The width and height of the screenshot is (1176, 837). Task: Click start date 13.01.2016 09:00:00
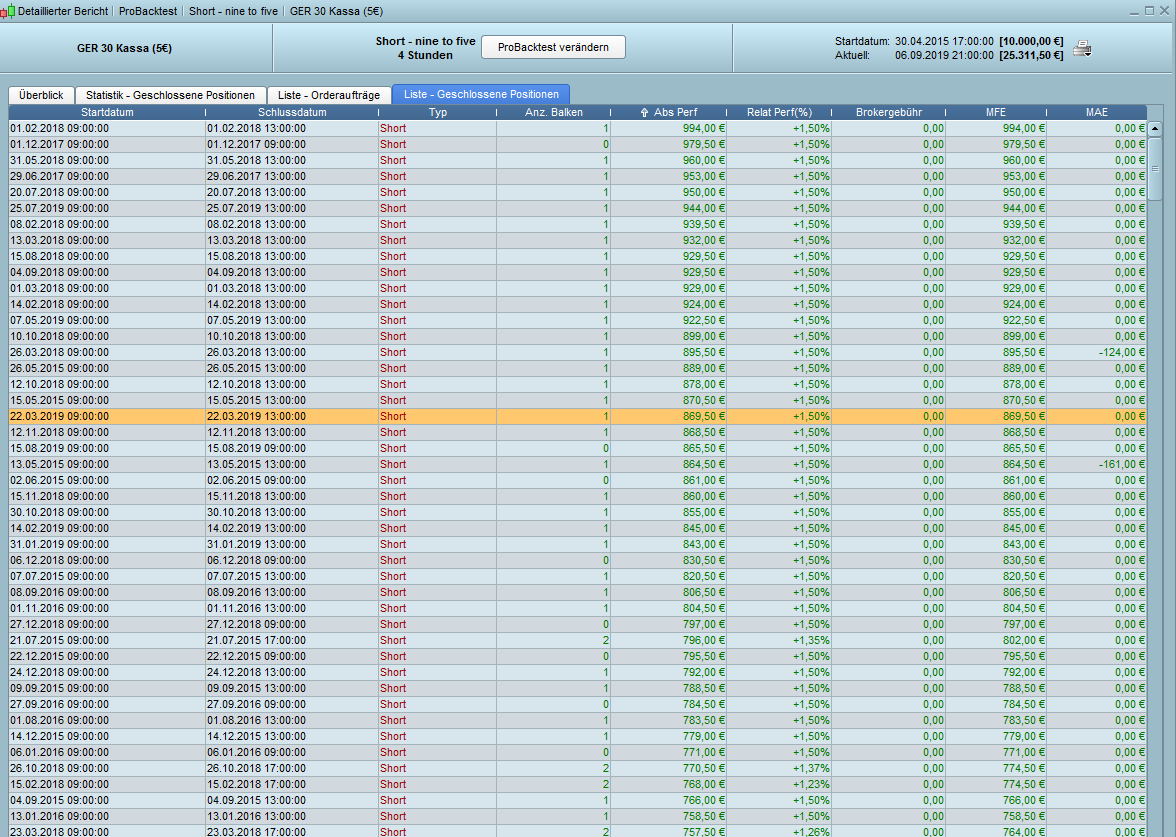click(59, 816)
